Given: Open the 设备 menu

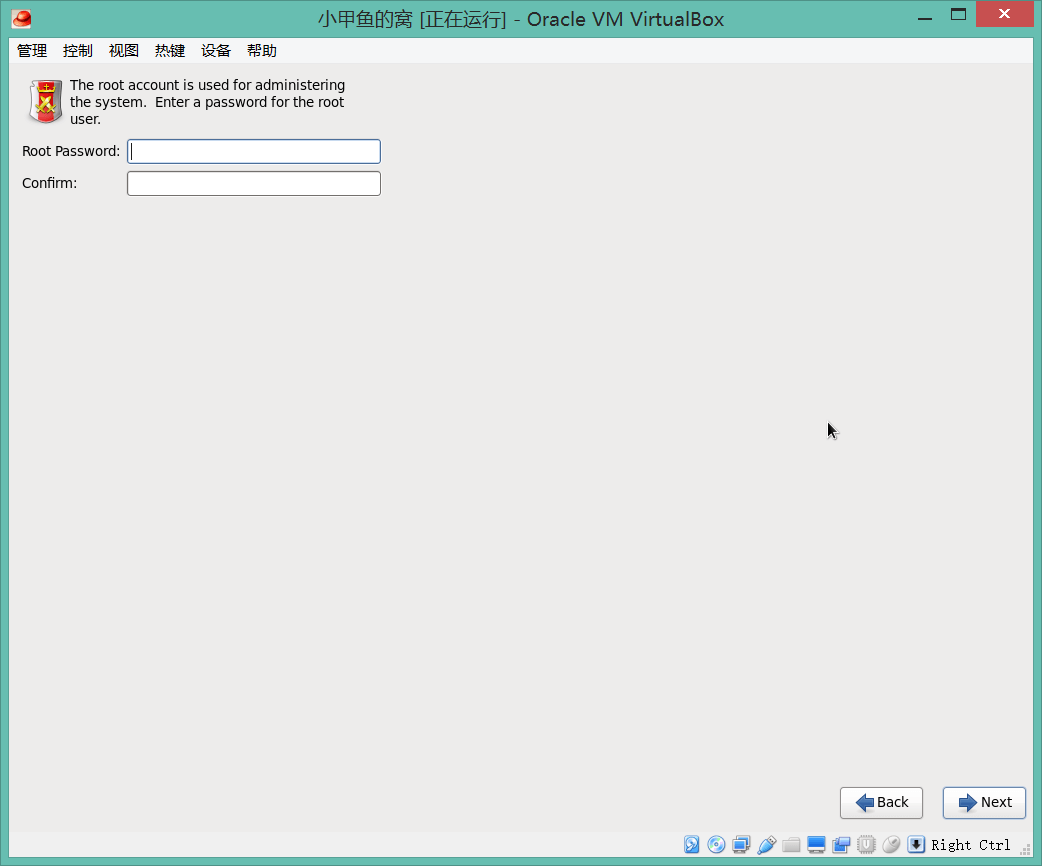Looking at the screenshot, I should coord(216,51).
